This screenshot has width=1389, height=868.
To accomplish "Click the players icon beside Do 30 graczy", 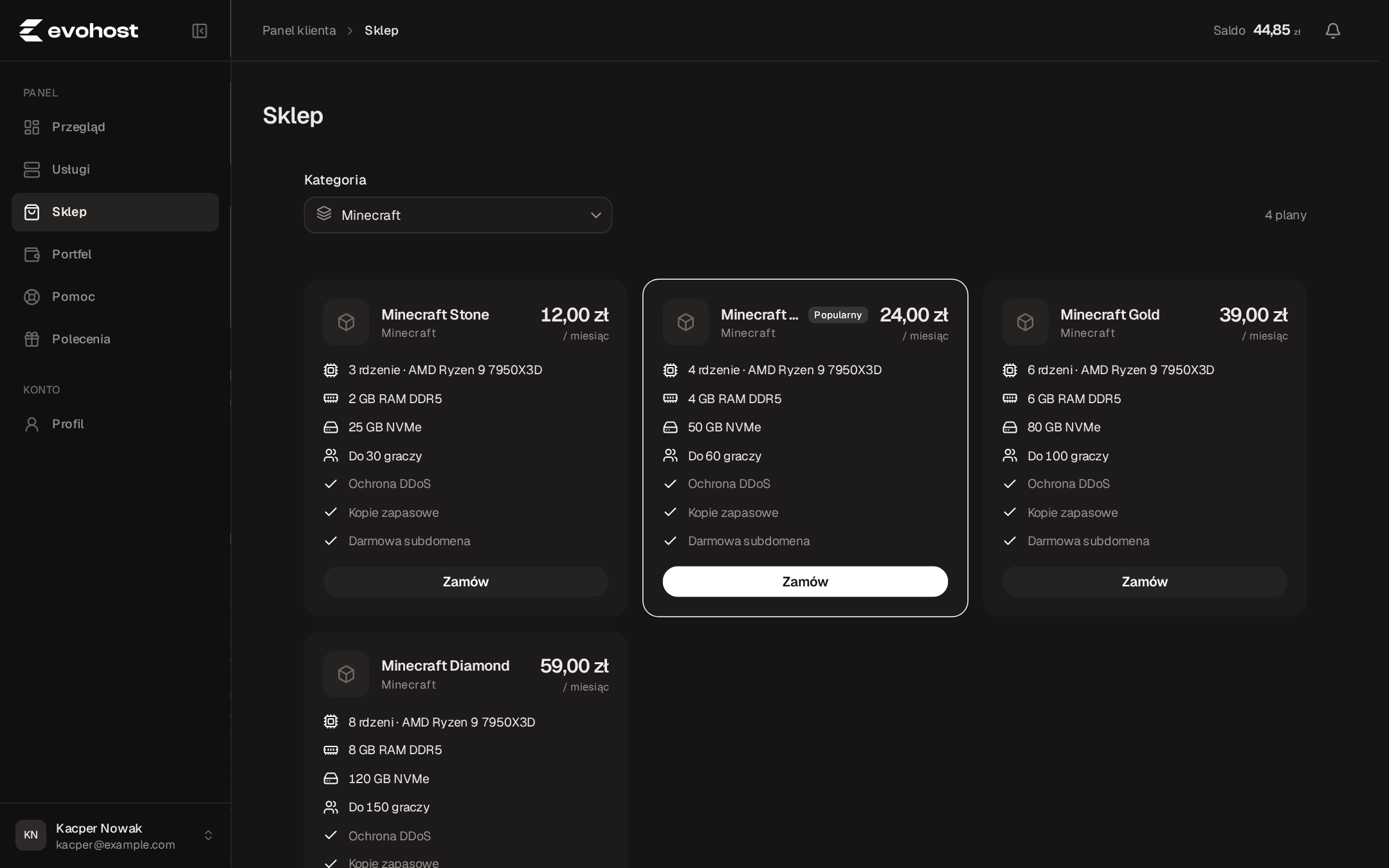I will tap(331, 456).
